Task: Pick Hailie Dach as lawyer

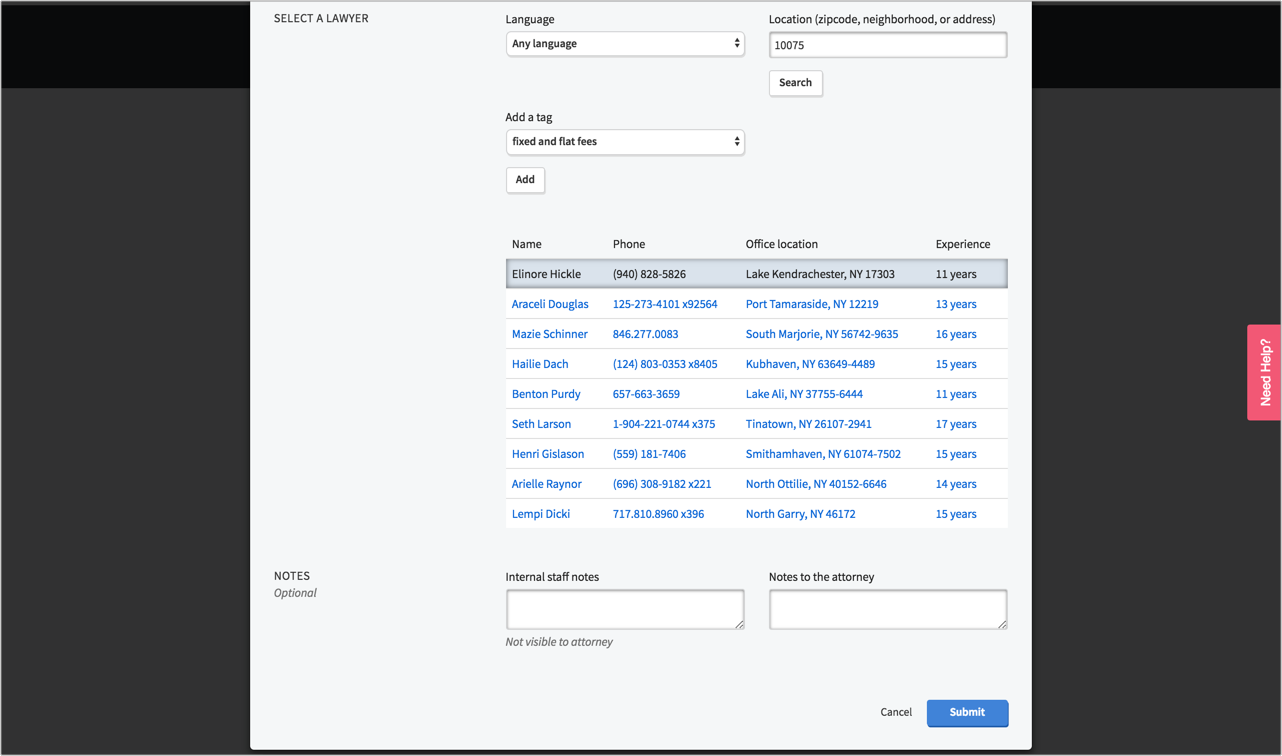Action: (540, 364)
